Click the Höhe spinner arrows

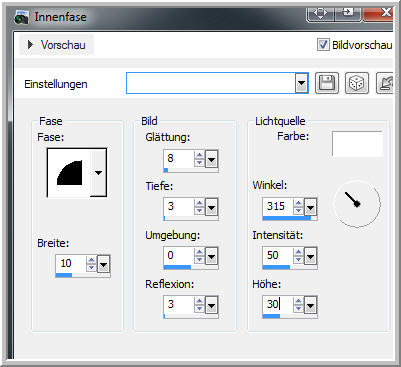pyautogui.click(x=298, y=305)
